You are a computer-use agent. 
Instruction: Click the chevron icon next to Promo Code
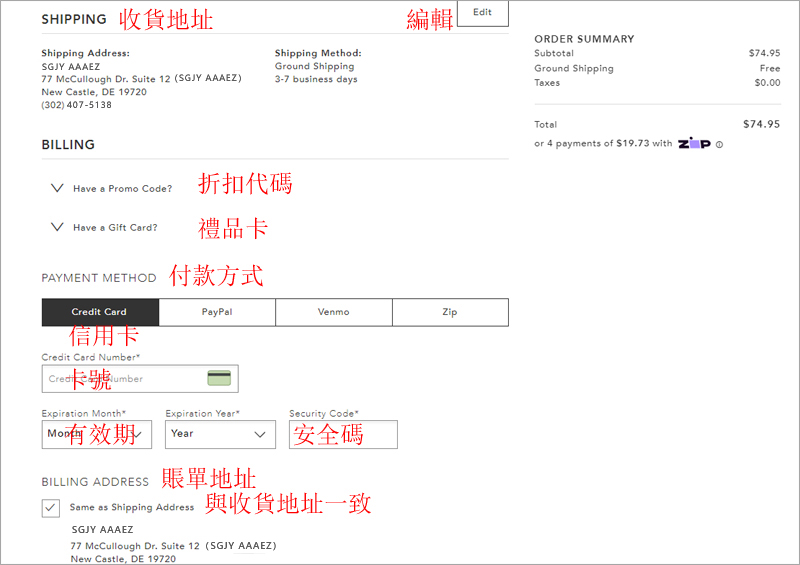click(57, 188)
